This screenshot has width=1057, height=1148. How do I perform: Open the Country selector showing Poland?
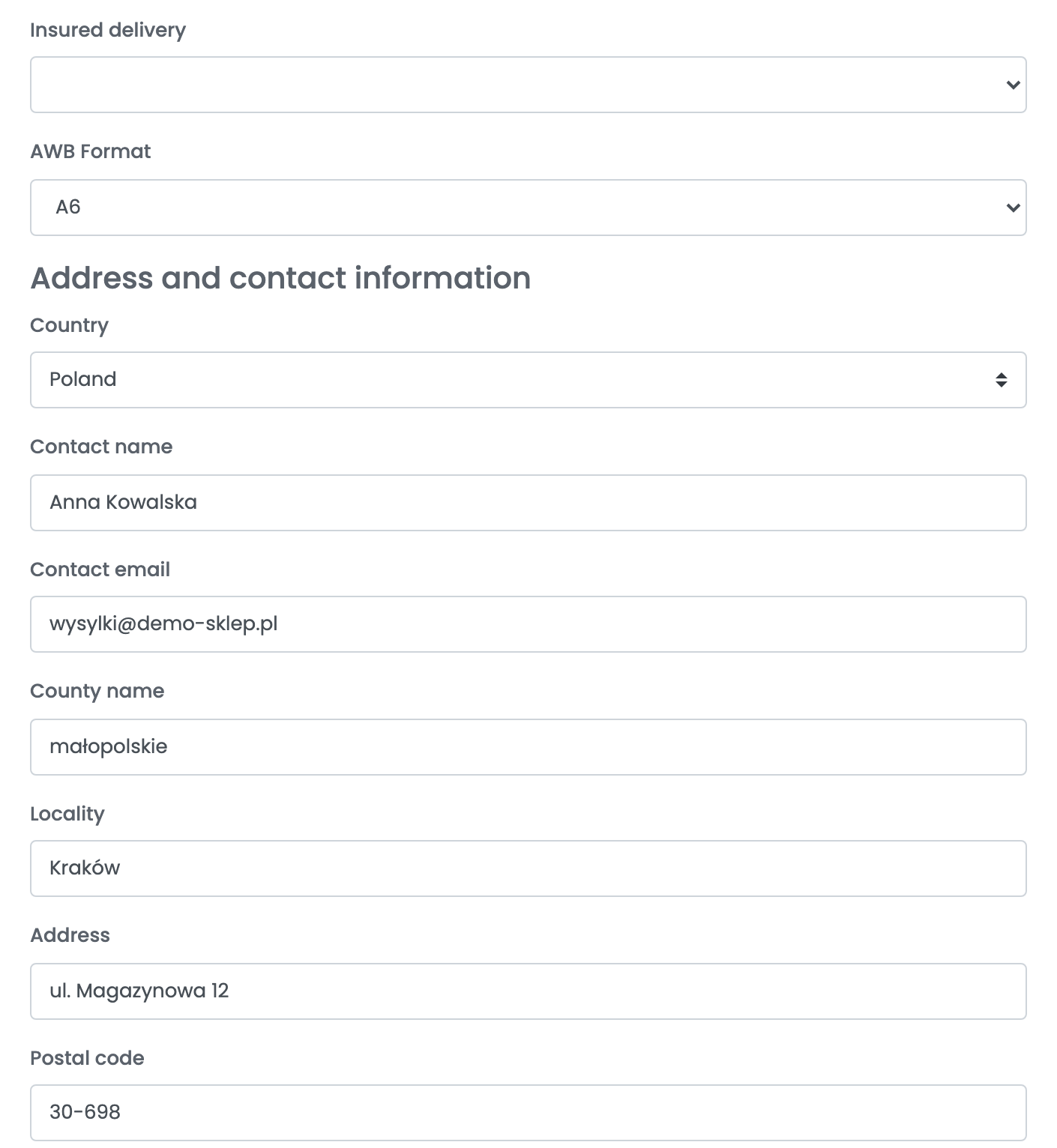pos(528,380)
